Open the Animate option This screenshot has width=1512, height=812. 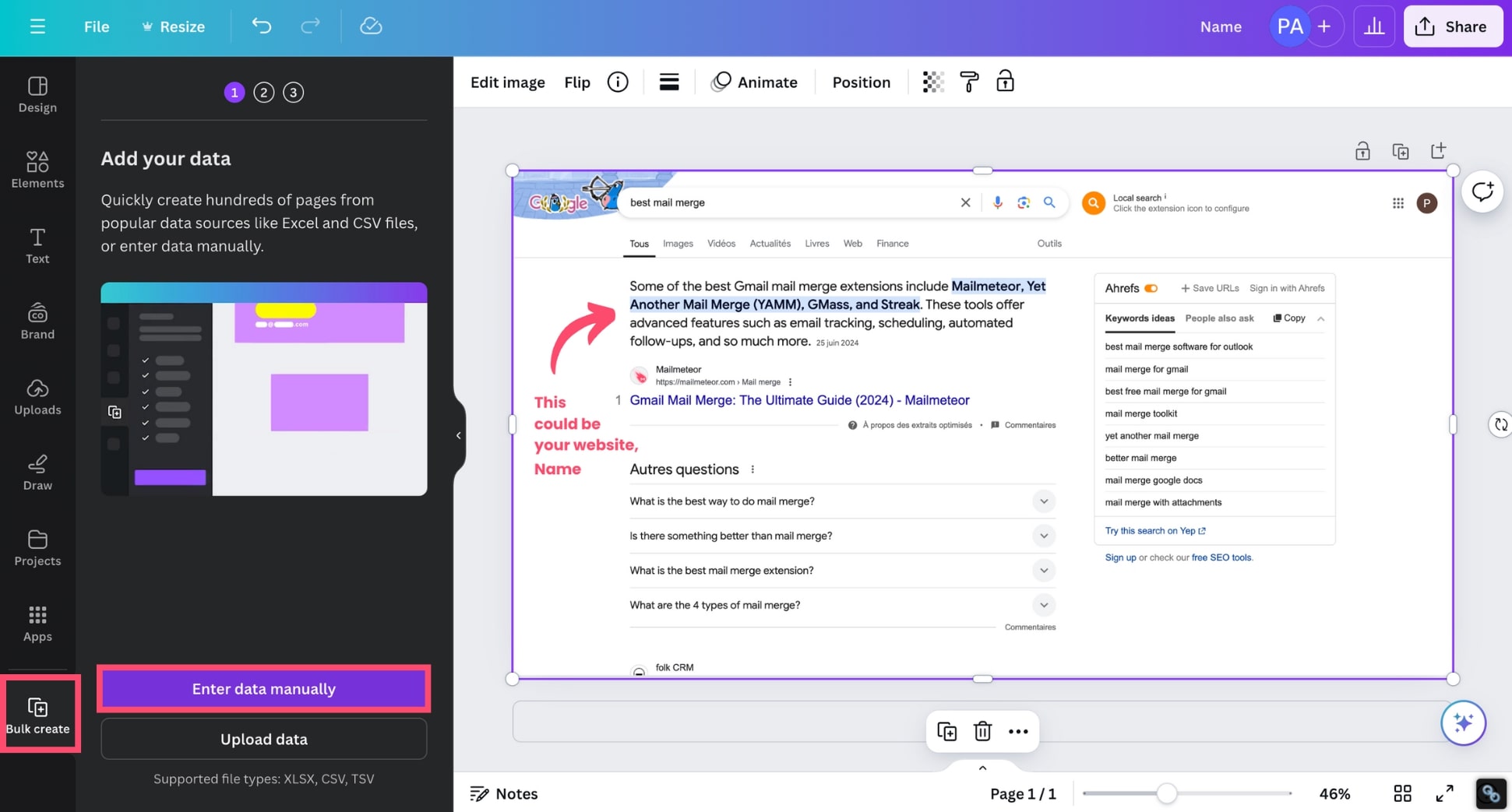[x=754, y=82]
